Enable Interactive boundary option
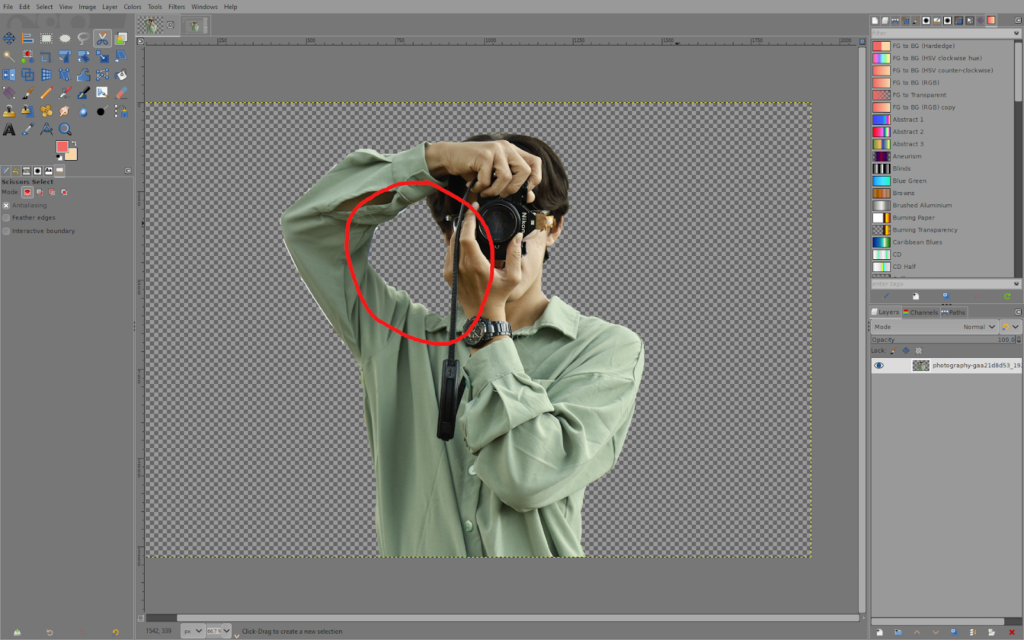The image size is (1024, 640). click(x=8, y=230)
